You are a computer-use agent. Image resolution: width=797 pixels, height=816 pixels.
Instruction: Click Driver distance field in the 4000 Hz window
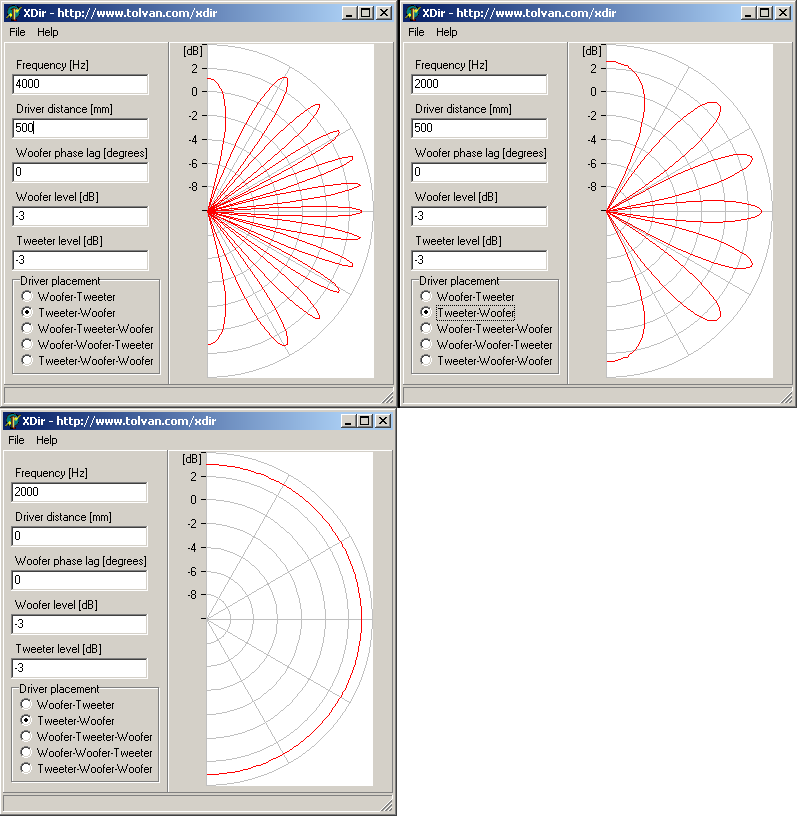click(x=80, y=128)
